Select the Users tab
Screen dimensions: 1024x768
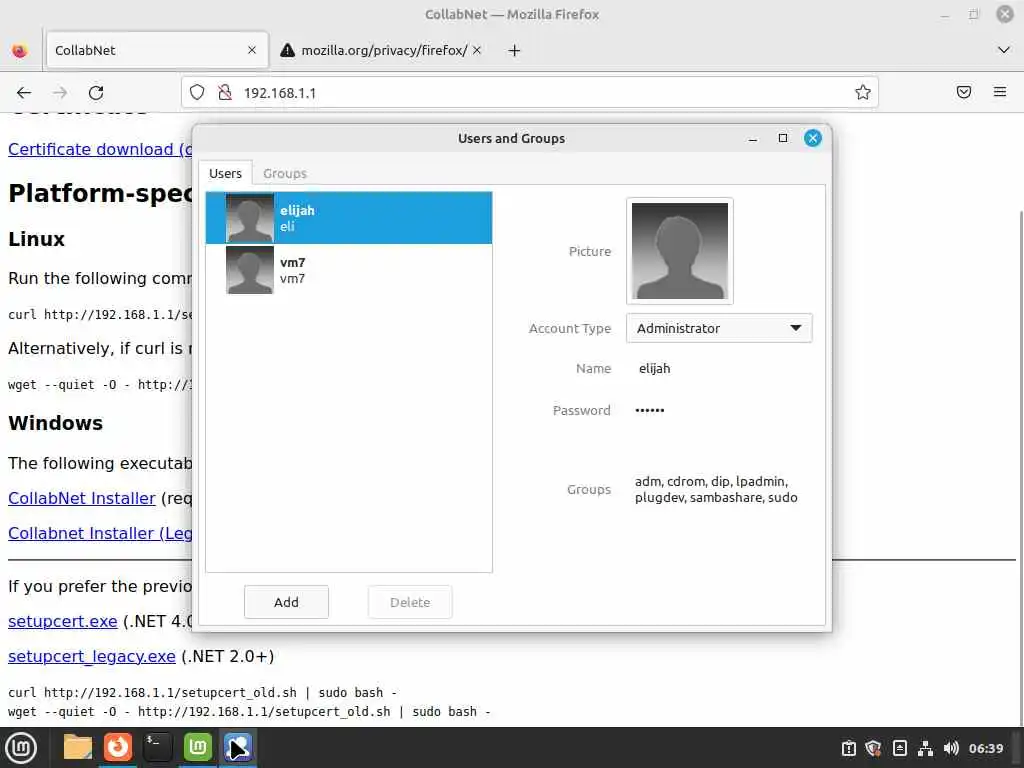pyautogui.click(x=225, y=173)
